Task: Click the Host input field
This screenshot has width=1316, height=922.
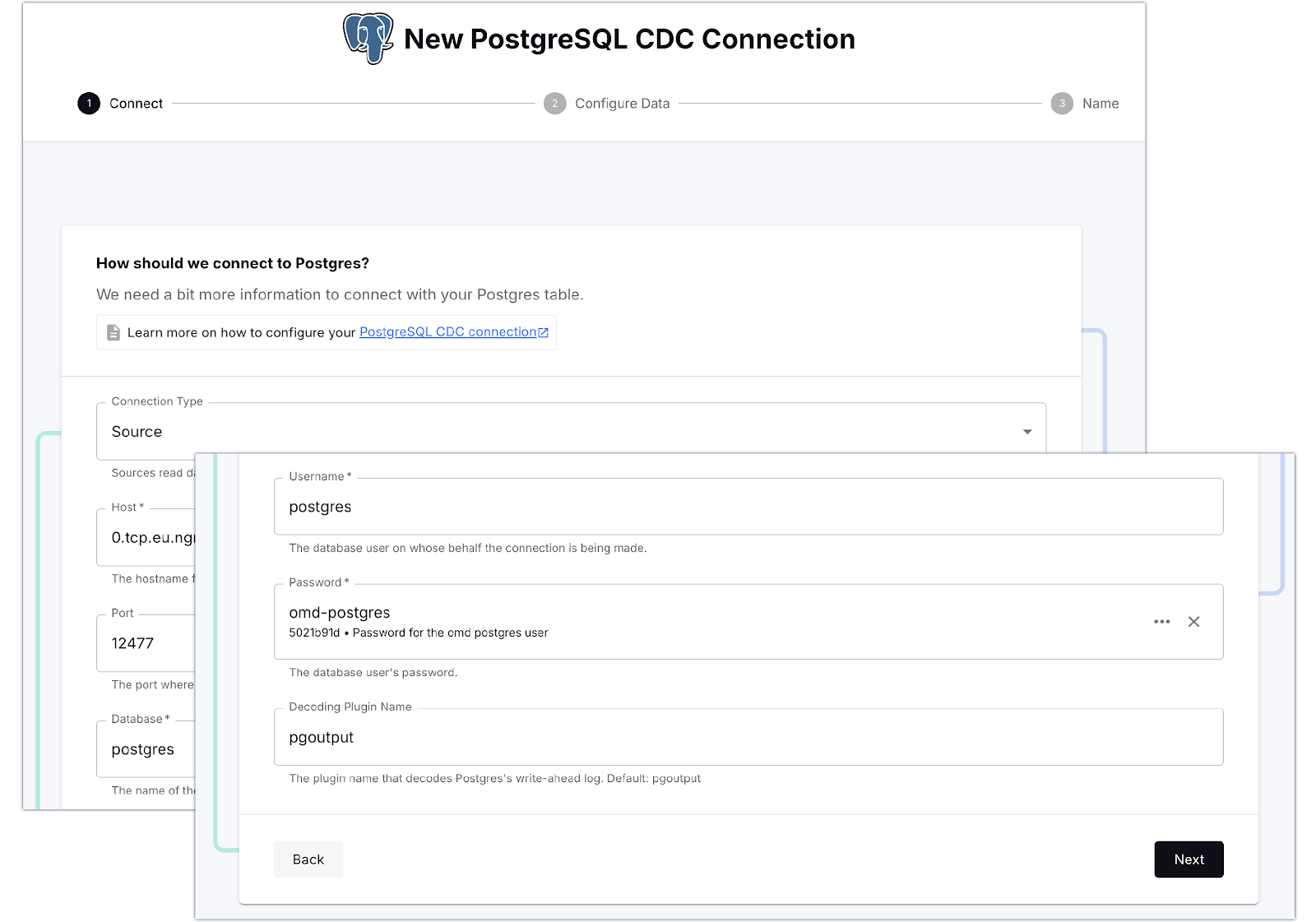Action: click(x=148, y=538)
